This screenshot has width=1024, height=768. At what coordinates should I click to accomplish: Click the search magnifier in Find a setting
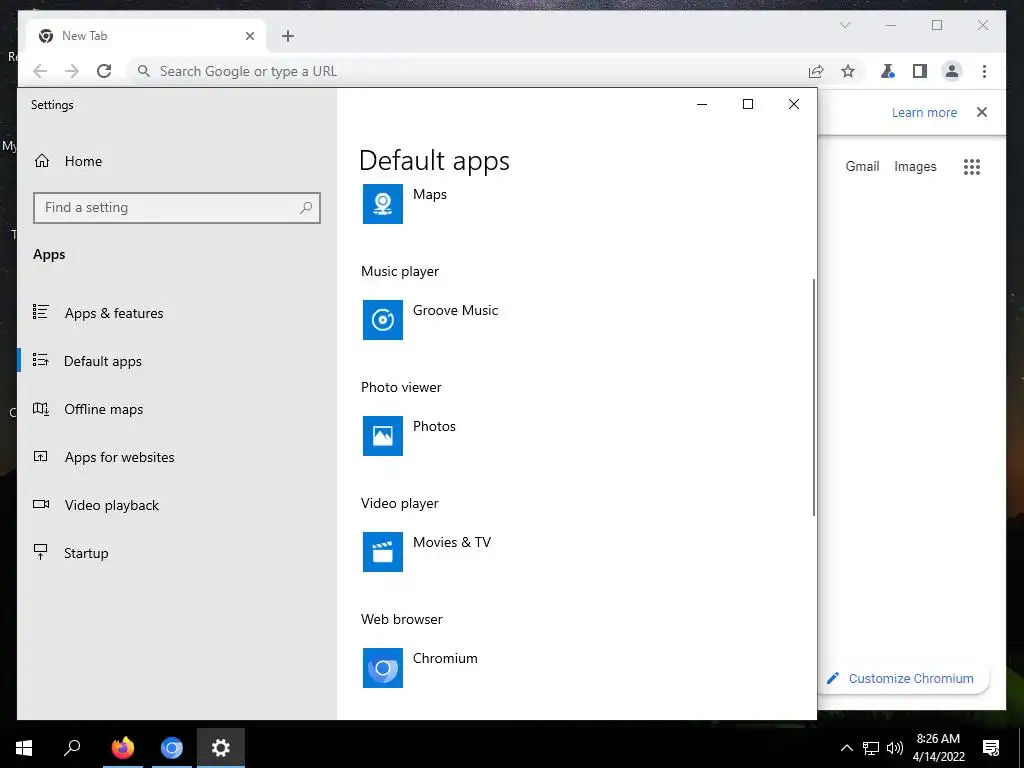point(306,208)
